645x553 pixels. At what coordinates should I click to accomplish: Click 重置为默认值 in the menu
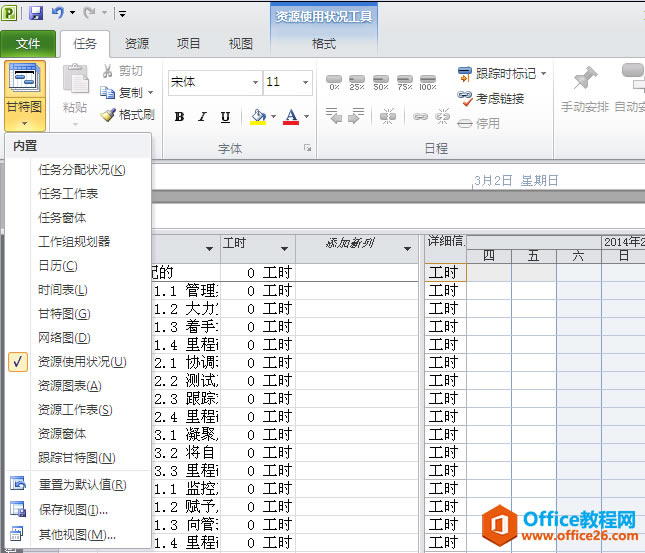point(82,485)
